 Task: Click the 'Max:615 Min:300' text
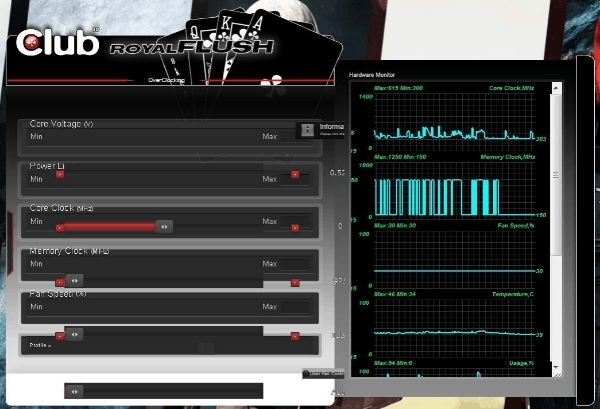point(398,88)
